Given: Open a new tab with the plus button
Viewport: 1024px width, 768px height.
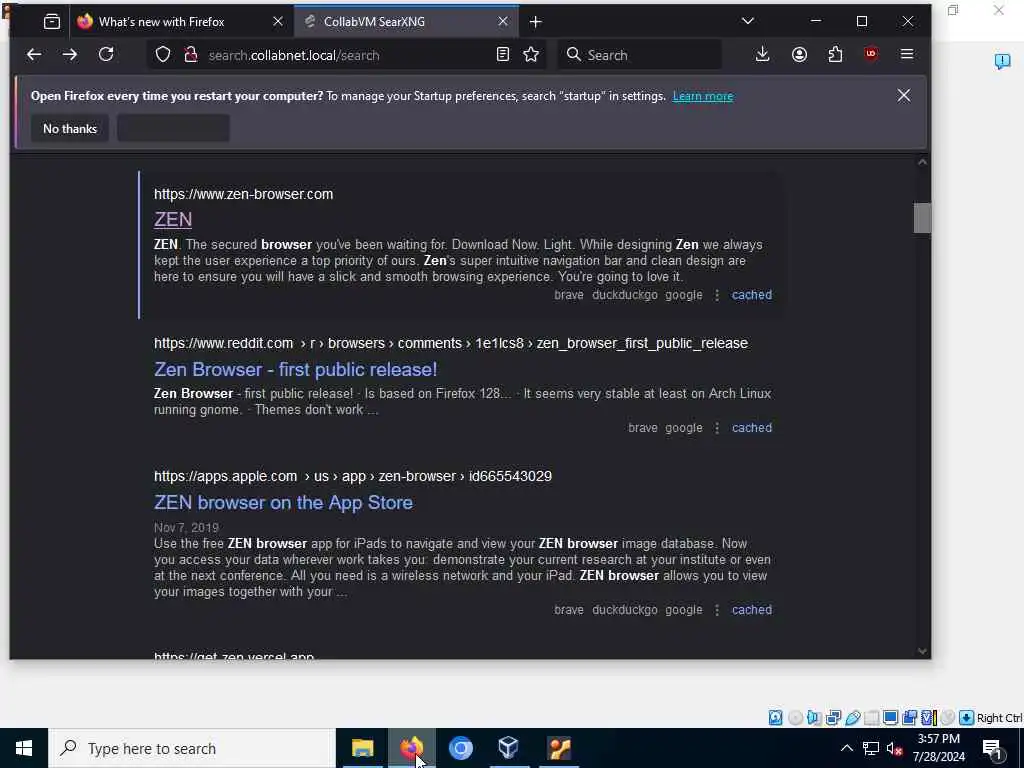Looking at the screenshot, I should pos(536,22).
